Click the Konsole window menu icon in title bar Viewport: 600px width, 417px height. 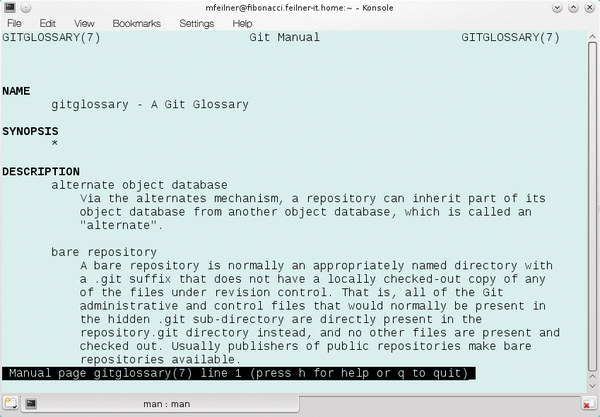pos(10,7)
